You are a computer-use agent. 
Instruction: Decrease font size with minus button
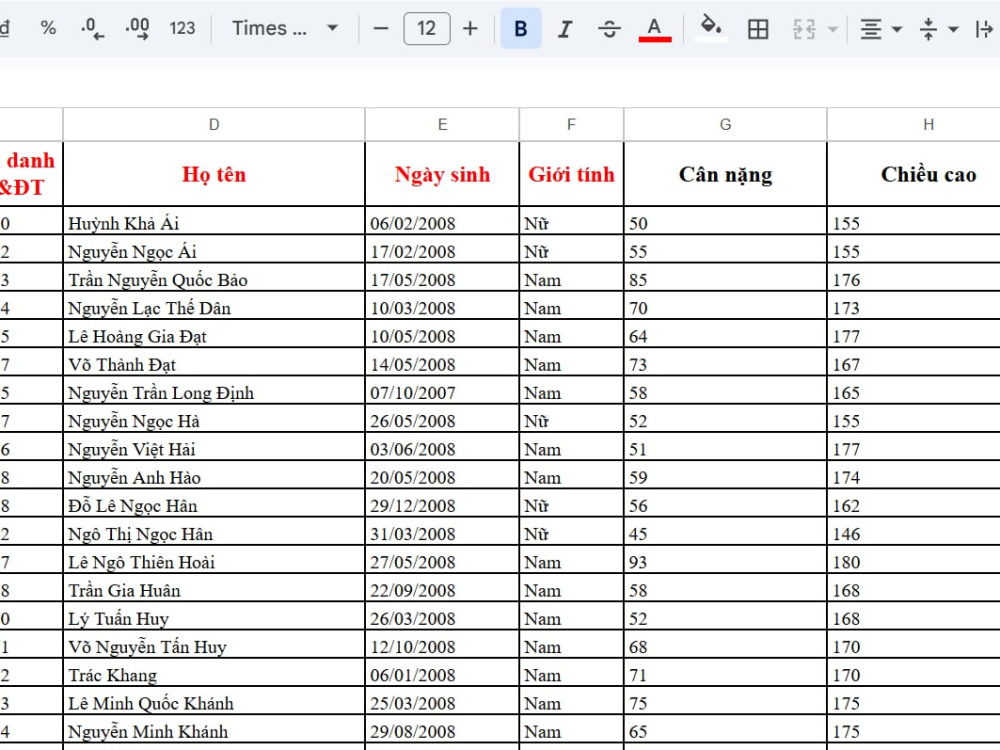click(x=381, y=29)
